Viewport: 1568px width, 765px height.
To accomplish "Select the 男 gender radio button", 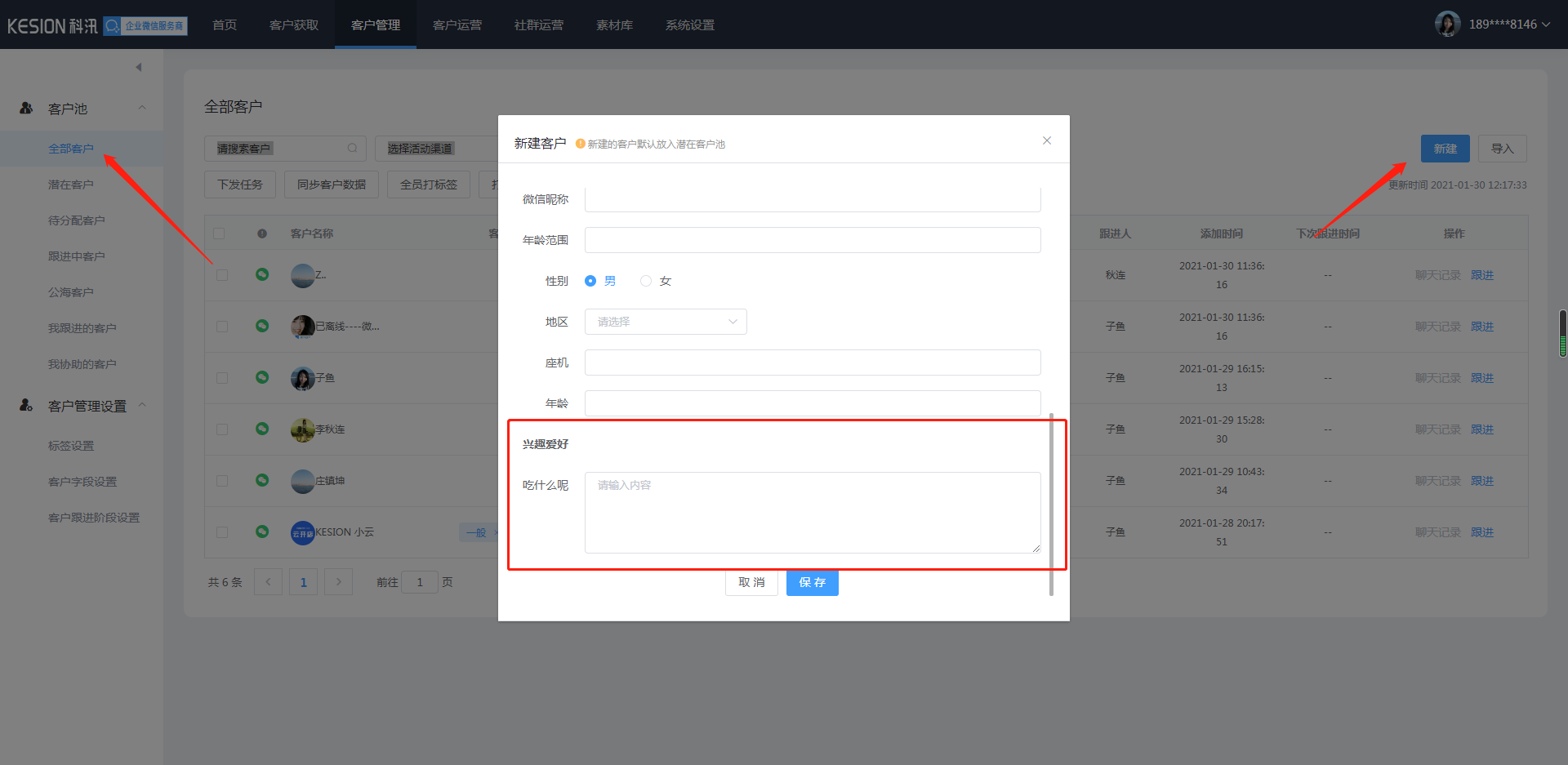I will pos(590,281).
